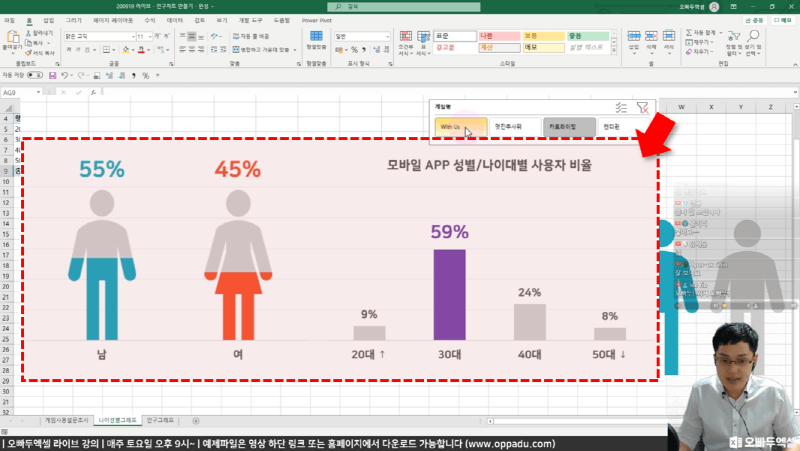Switch to the Insert (삽입) ribbon tab
The image size is (800, 451).
(x=48, y=20)
